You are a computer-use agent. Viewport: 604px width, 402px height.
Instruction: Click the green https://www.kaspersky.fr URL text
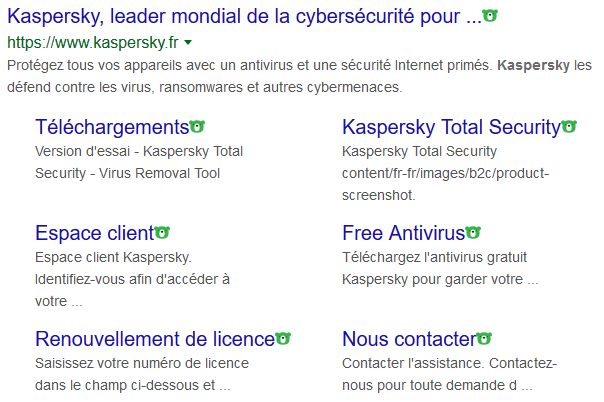point(92,44)
